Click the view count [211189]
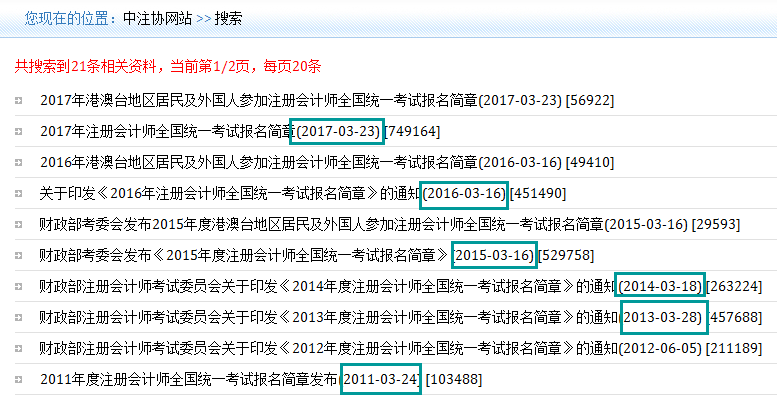 (734, 348)
